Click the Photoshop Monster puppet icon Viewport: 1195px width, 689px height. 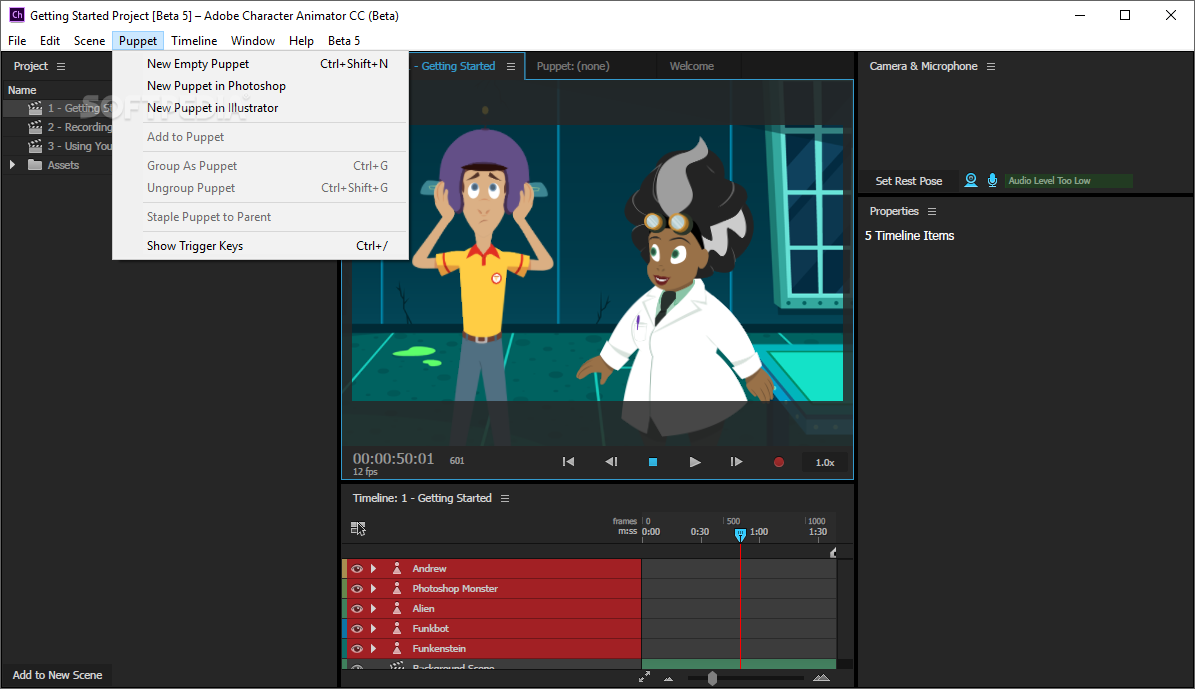(x=396, y=588)
